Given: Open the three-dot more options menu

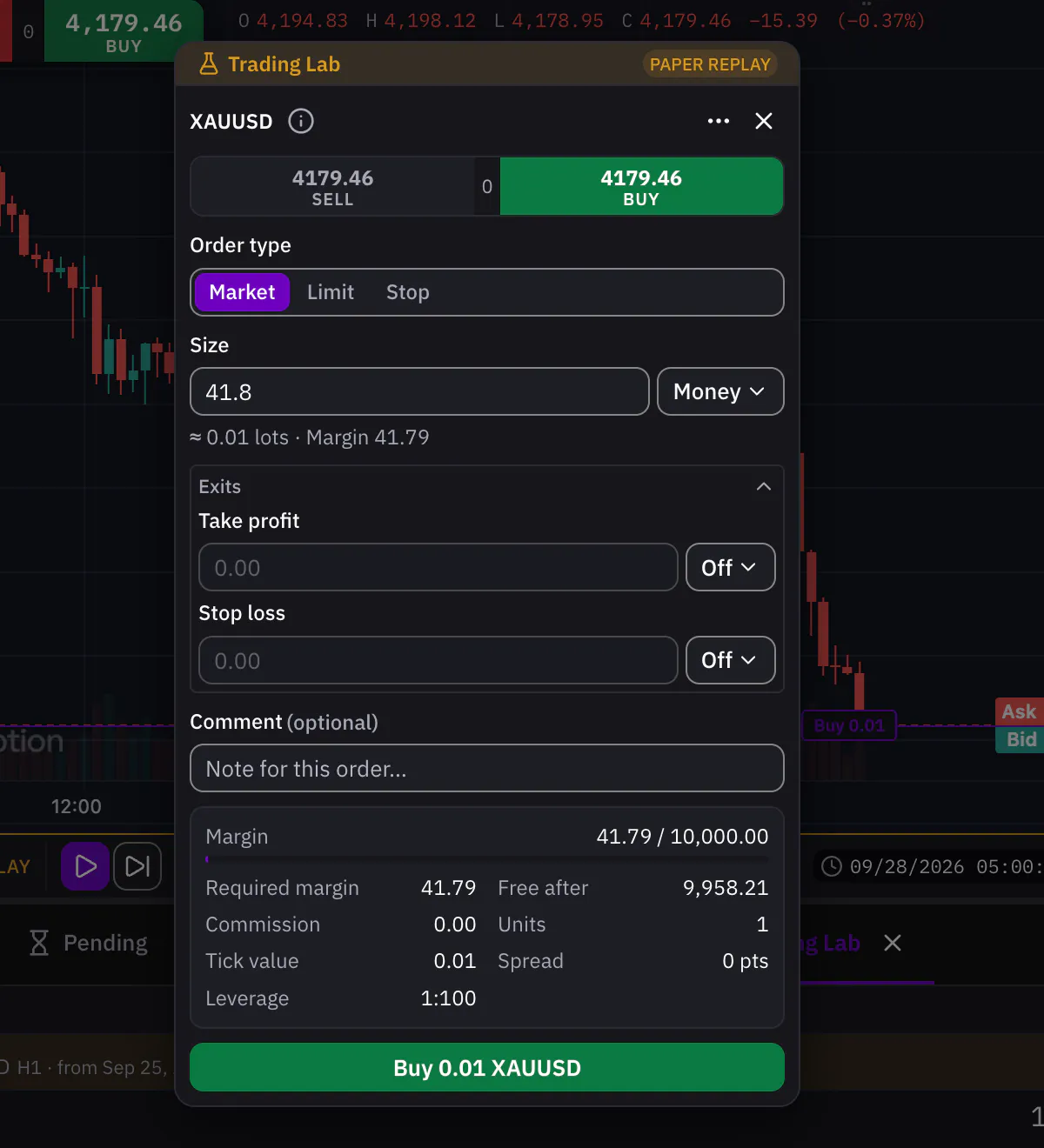Looking at the screenshot, I should (x=719, y=121).
